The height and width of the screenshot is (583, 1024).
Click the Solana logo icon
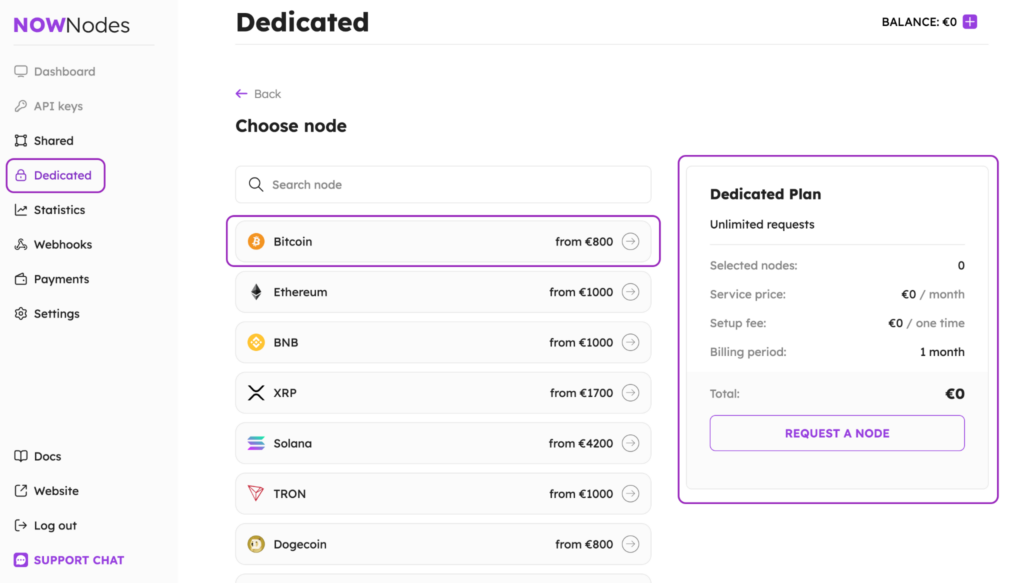(256, 443)
